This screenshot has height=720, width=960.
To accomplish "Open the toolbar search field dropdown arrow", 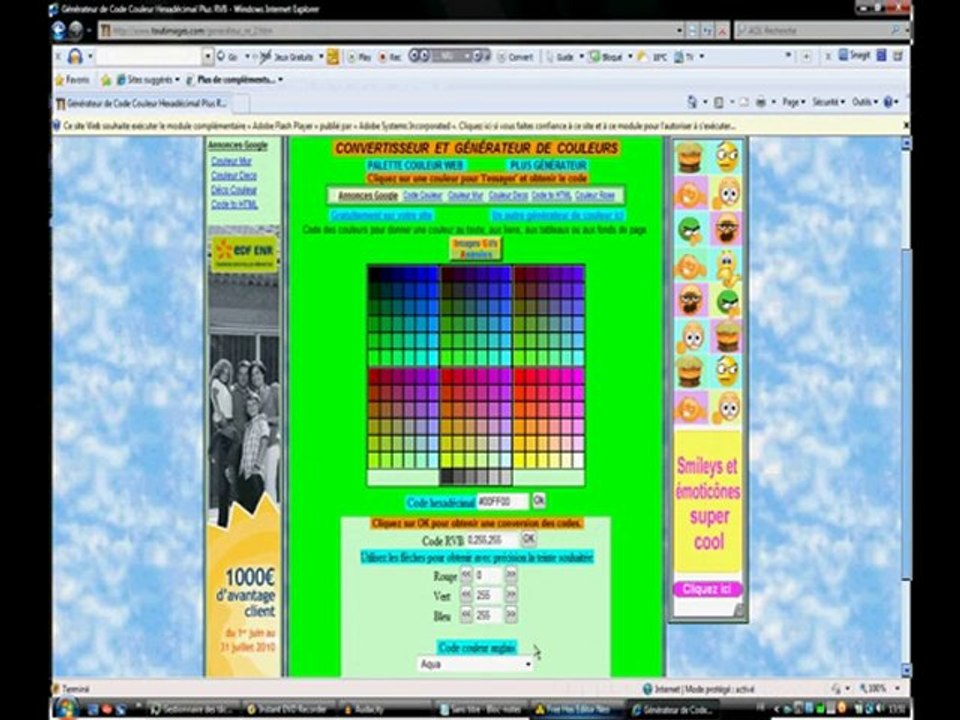I will (x=208, y=56).
